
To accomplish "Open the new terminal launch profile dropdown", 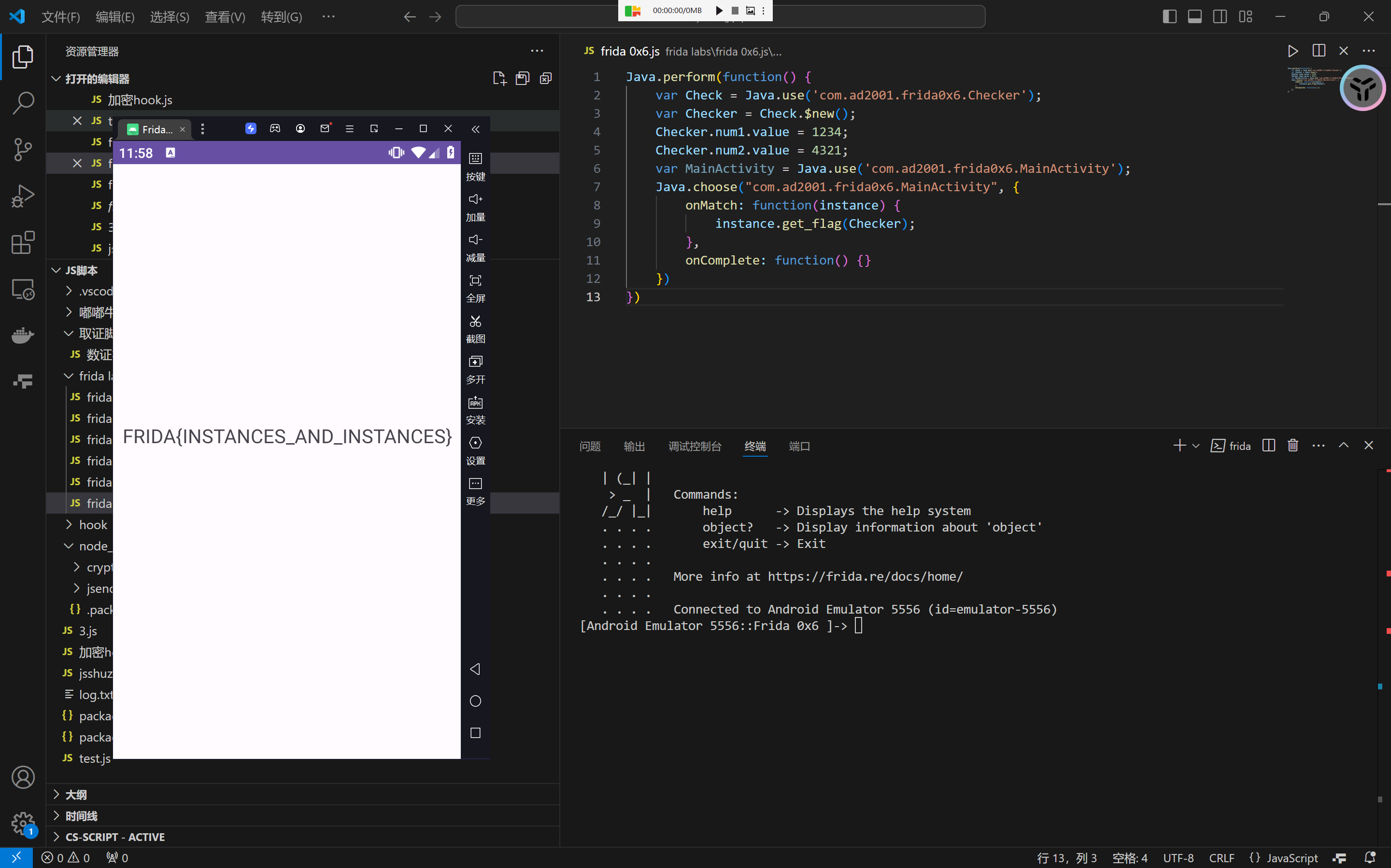I will (x=1196, y=446).
